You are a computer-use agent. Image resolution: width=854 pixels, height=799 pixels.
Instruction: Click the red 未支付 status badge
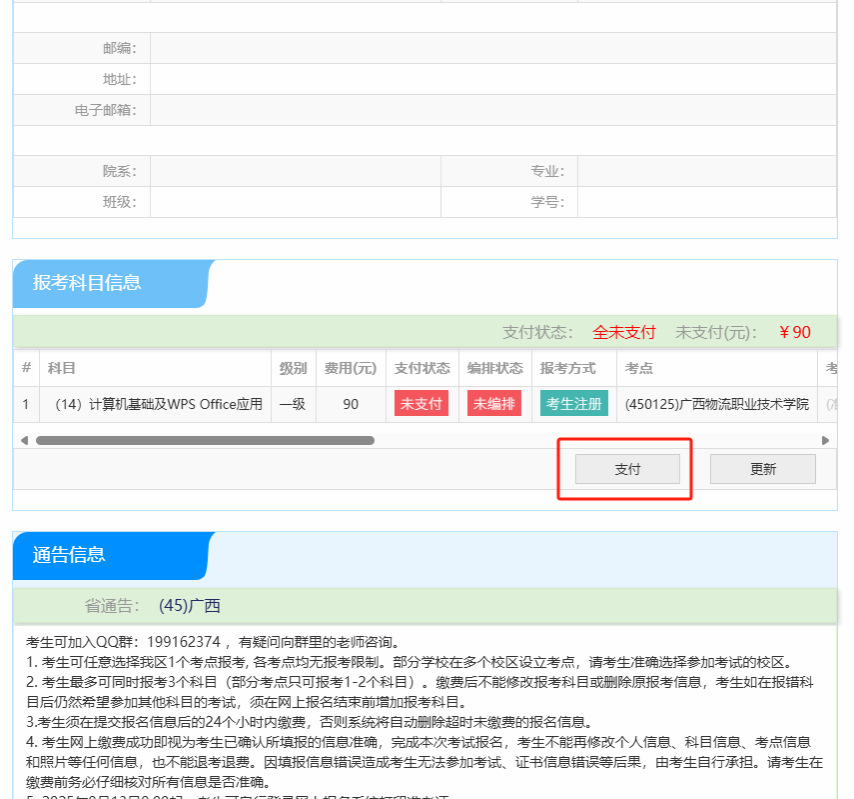pos(421,404)
